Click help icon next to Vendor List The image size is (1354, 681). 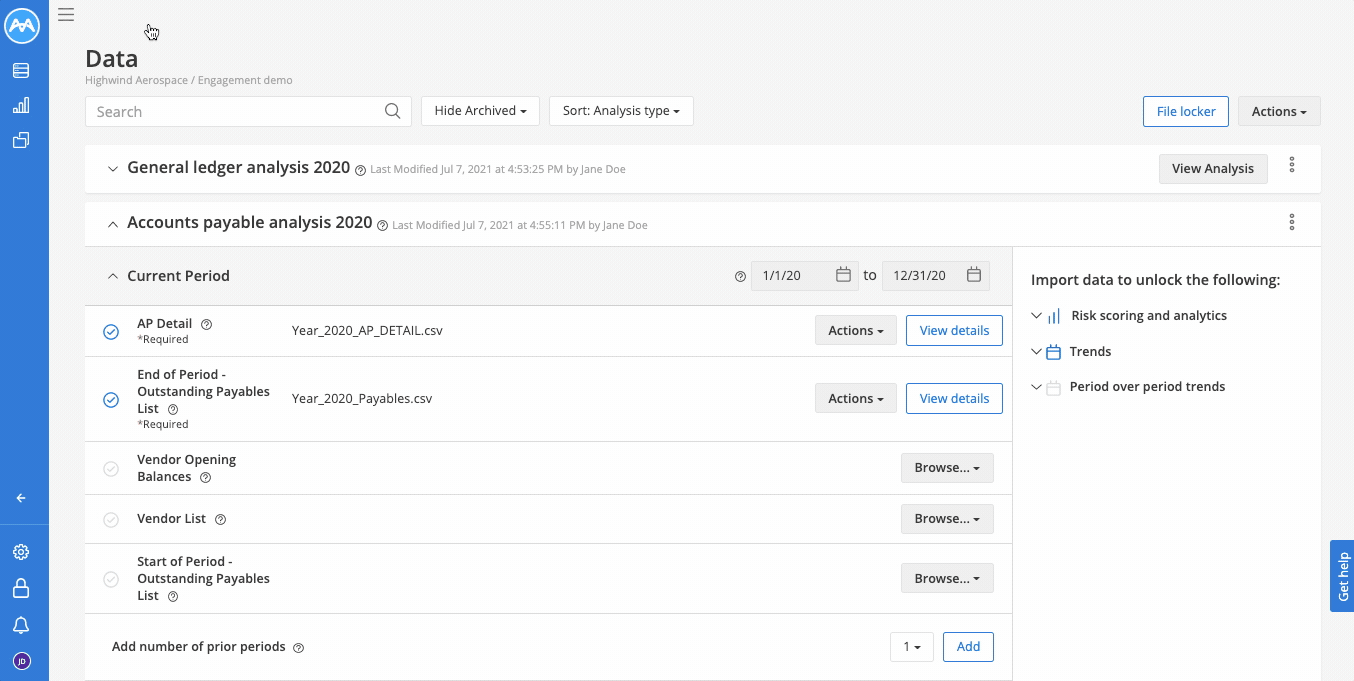(221, 520)
